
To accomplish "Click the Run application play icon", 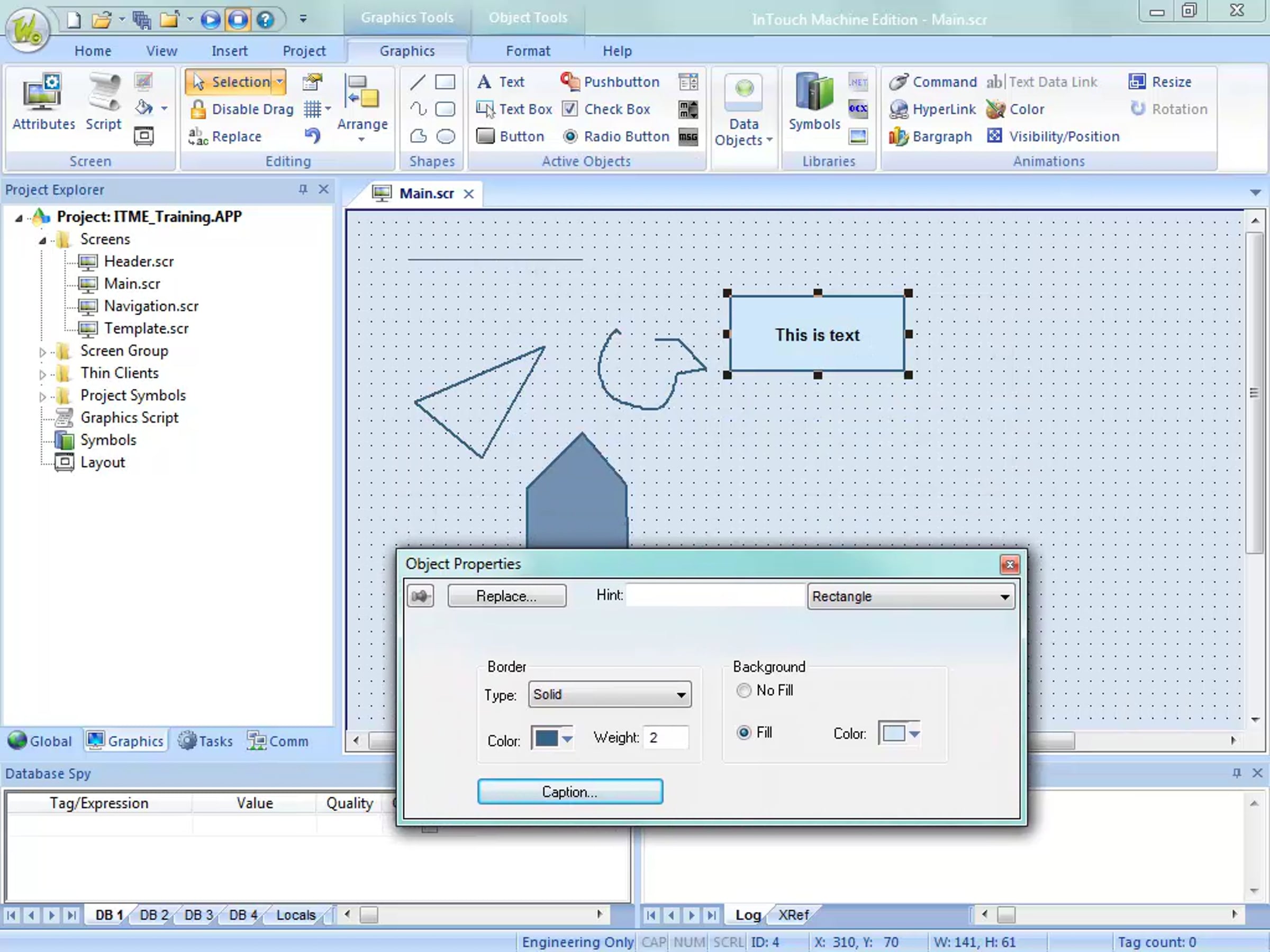I will pyautogui.click(x=210, y=20).
